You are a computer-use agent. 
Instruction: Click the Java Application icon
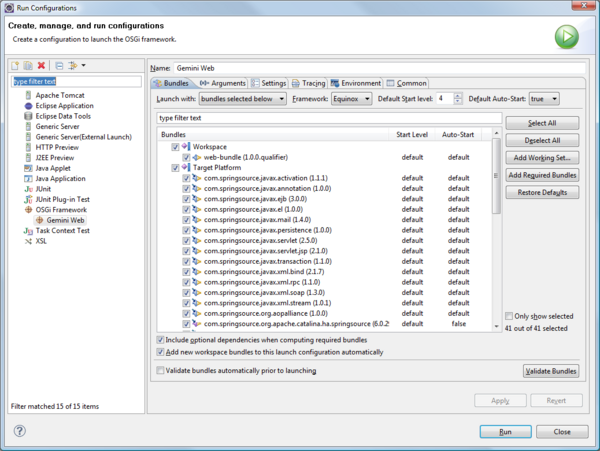coord(28,179)
